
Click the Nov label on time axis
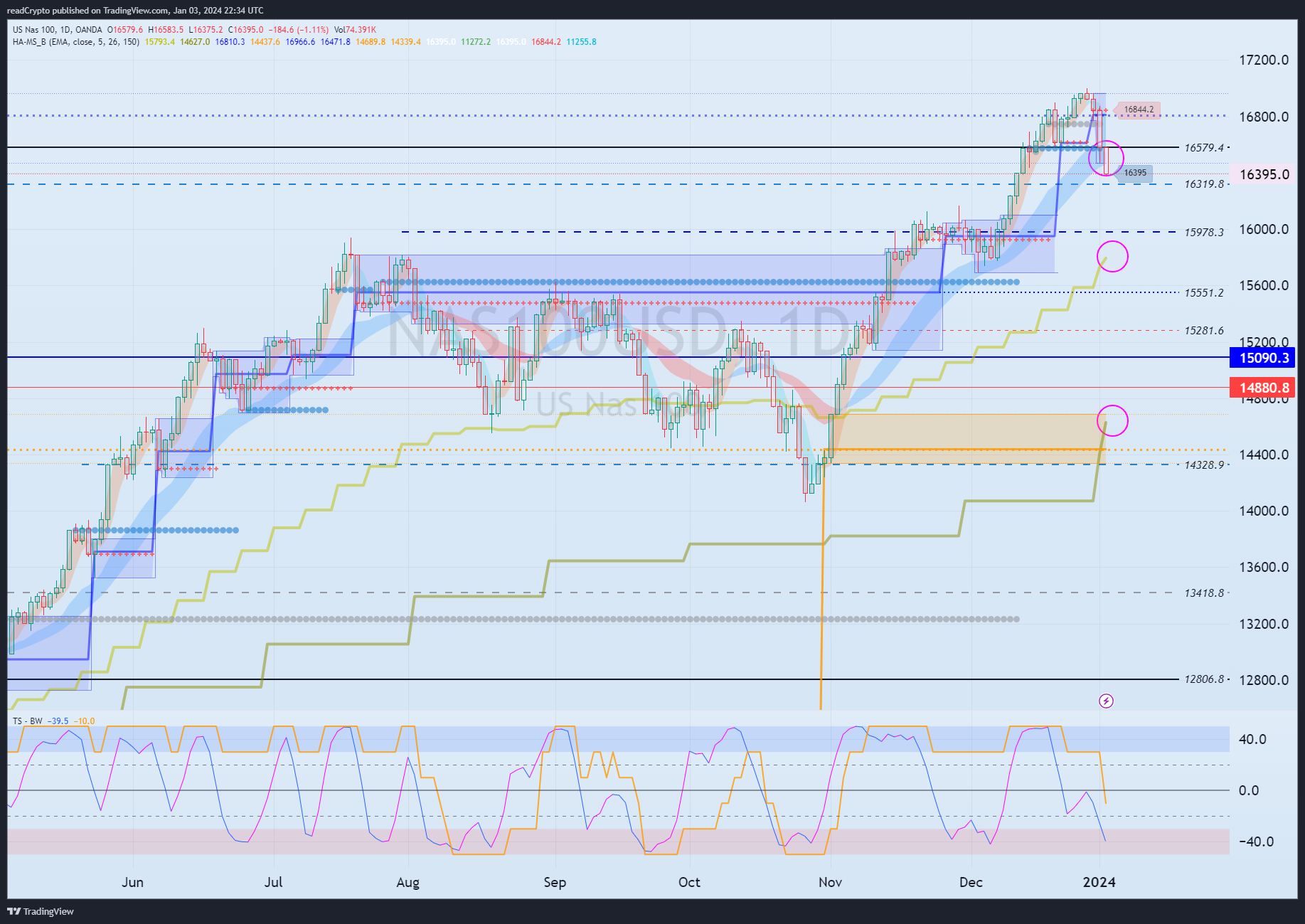point(830,882)
